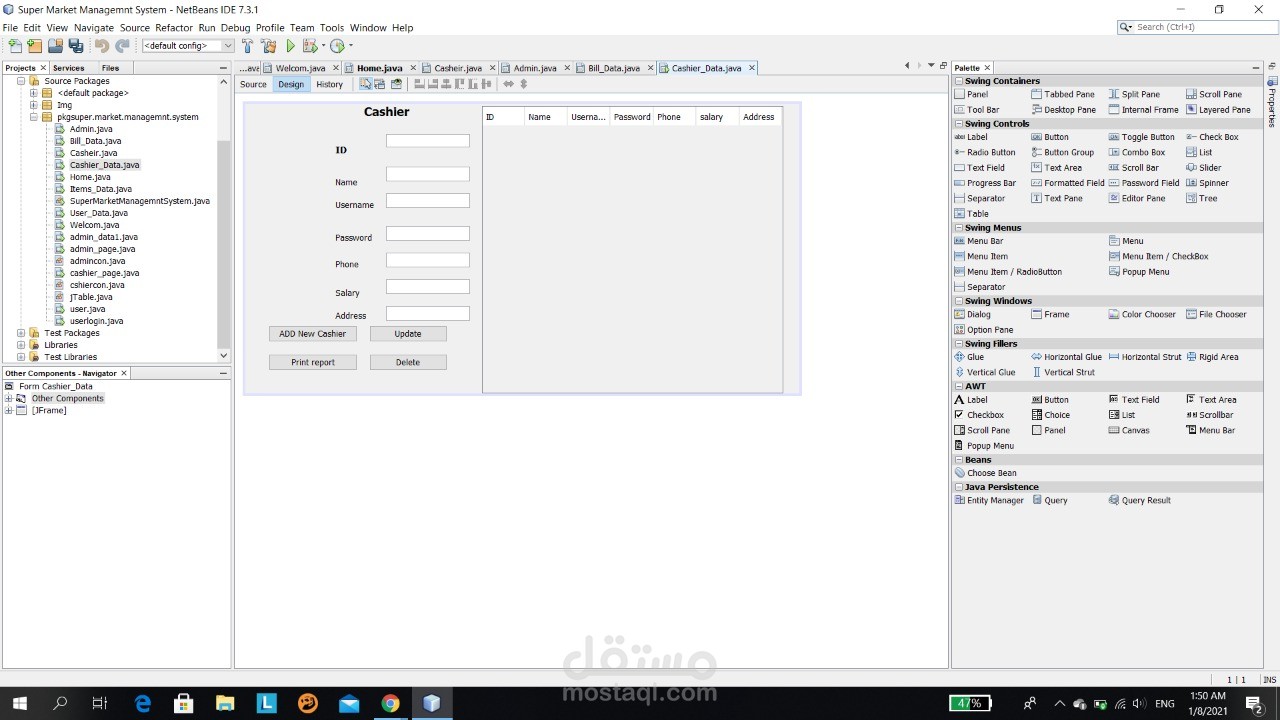The height and width of the screenshot is (720, 1280).
Task: Click the Open Project toolbar icon
Action: (55, 46)
